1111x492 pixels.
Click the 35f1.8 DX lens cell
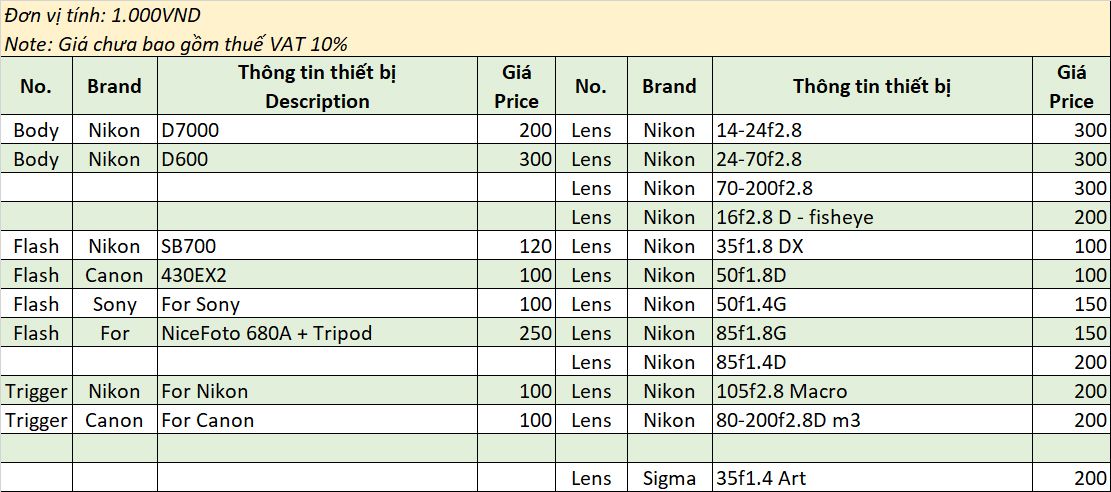[872, 246]
